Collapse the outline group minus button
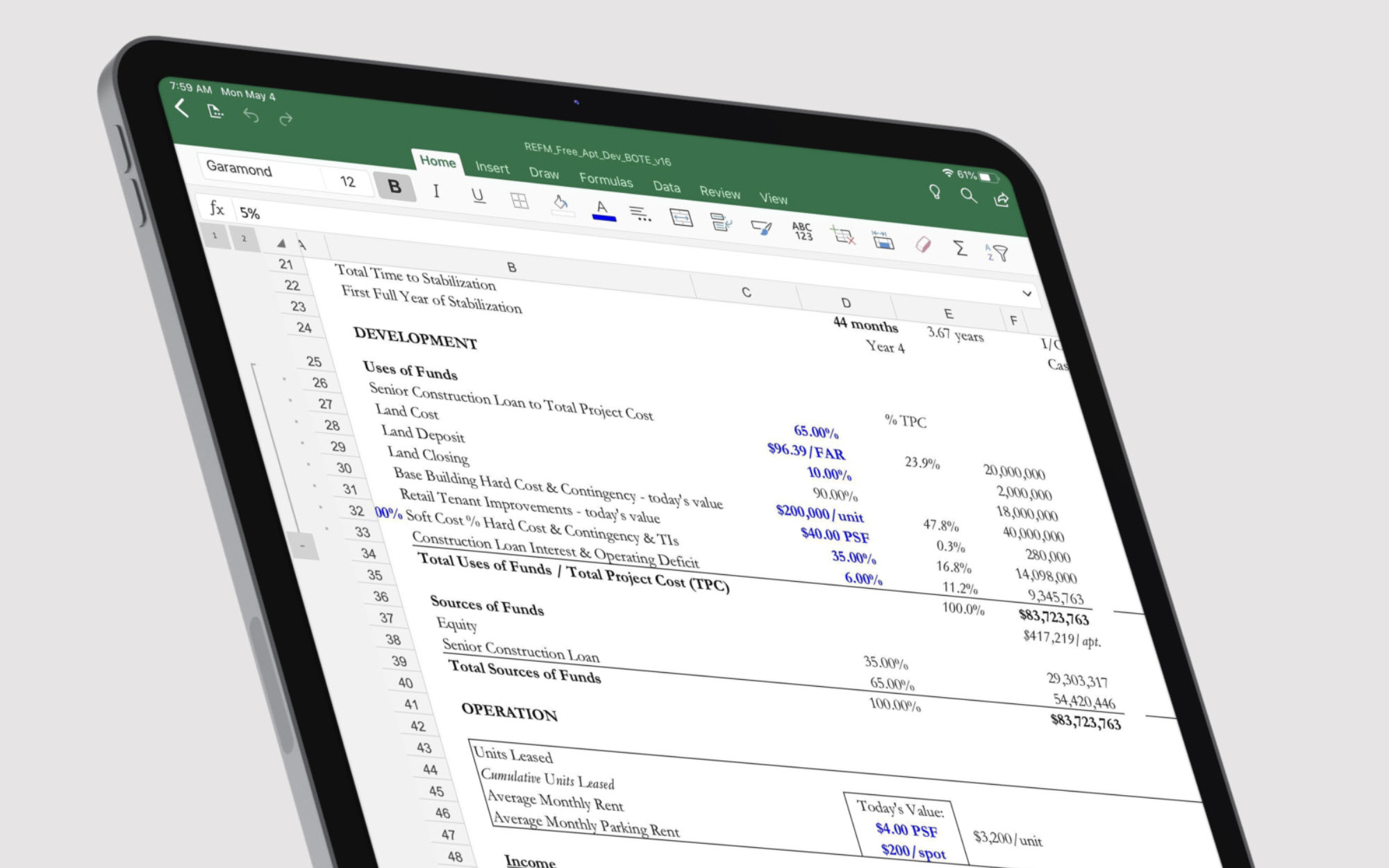1389x868 pixels. (x=303, y=546)
